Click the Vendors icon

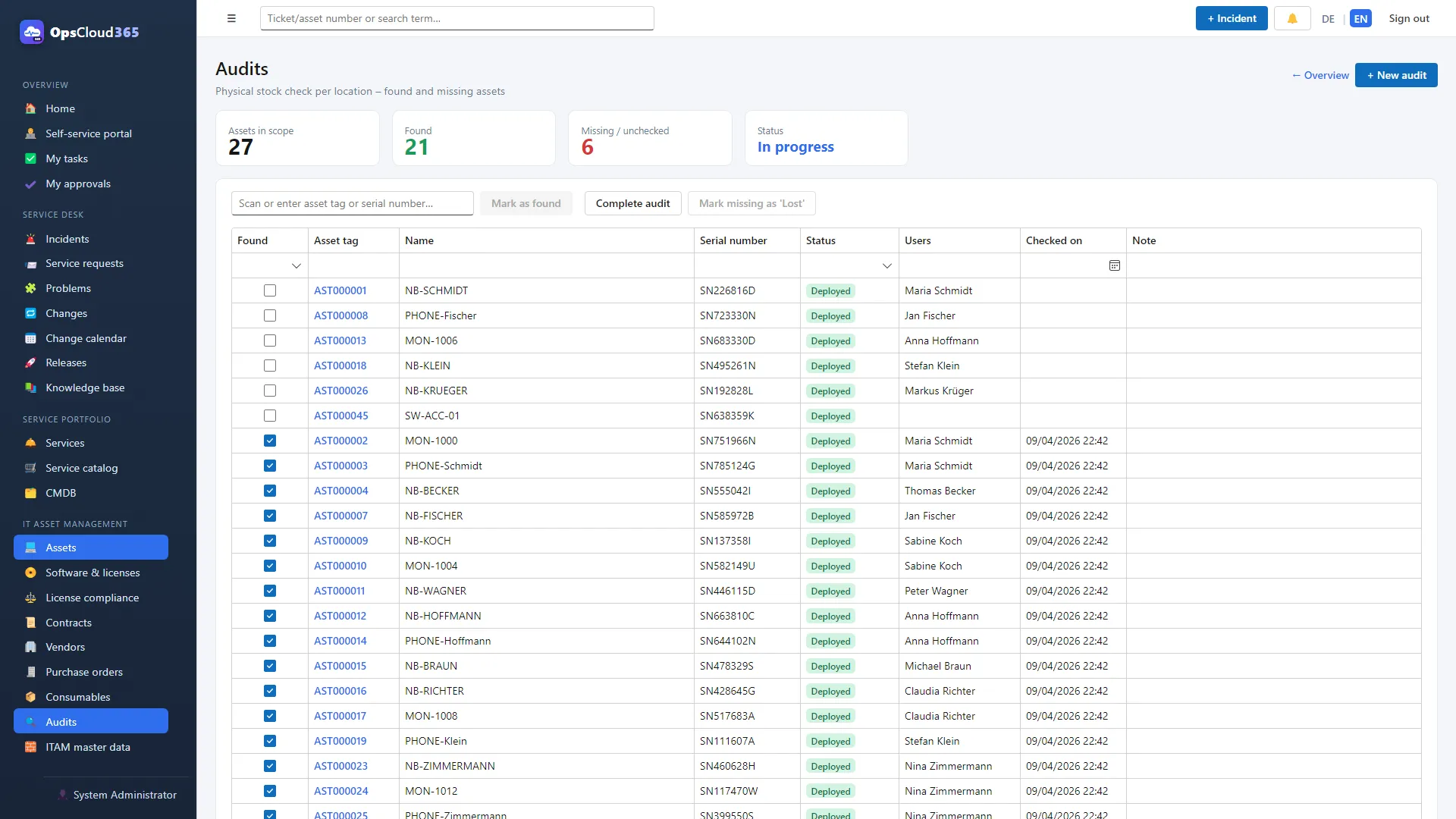(x=30, y=647)
